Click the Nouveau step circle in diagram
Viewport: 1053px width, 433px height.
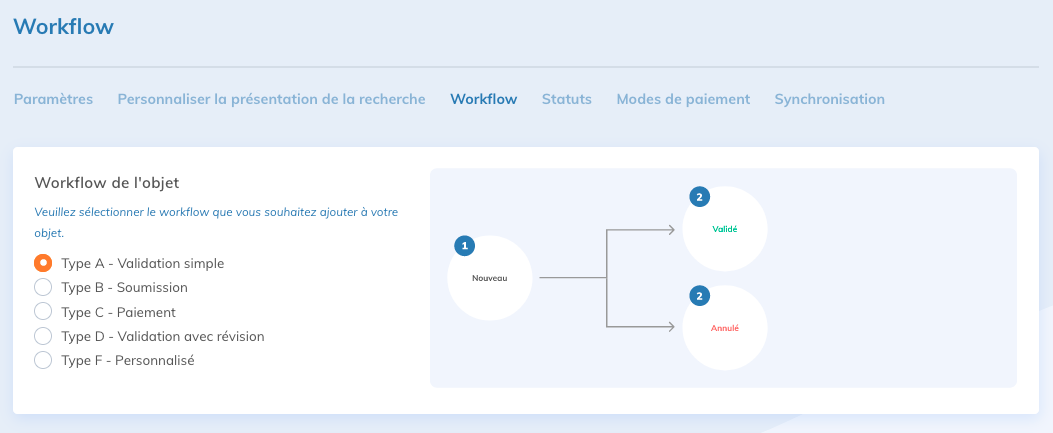coord(490,278)
